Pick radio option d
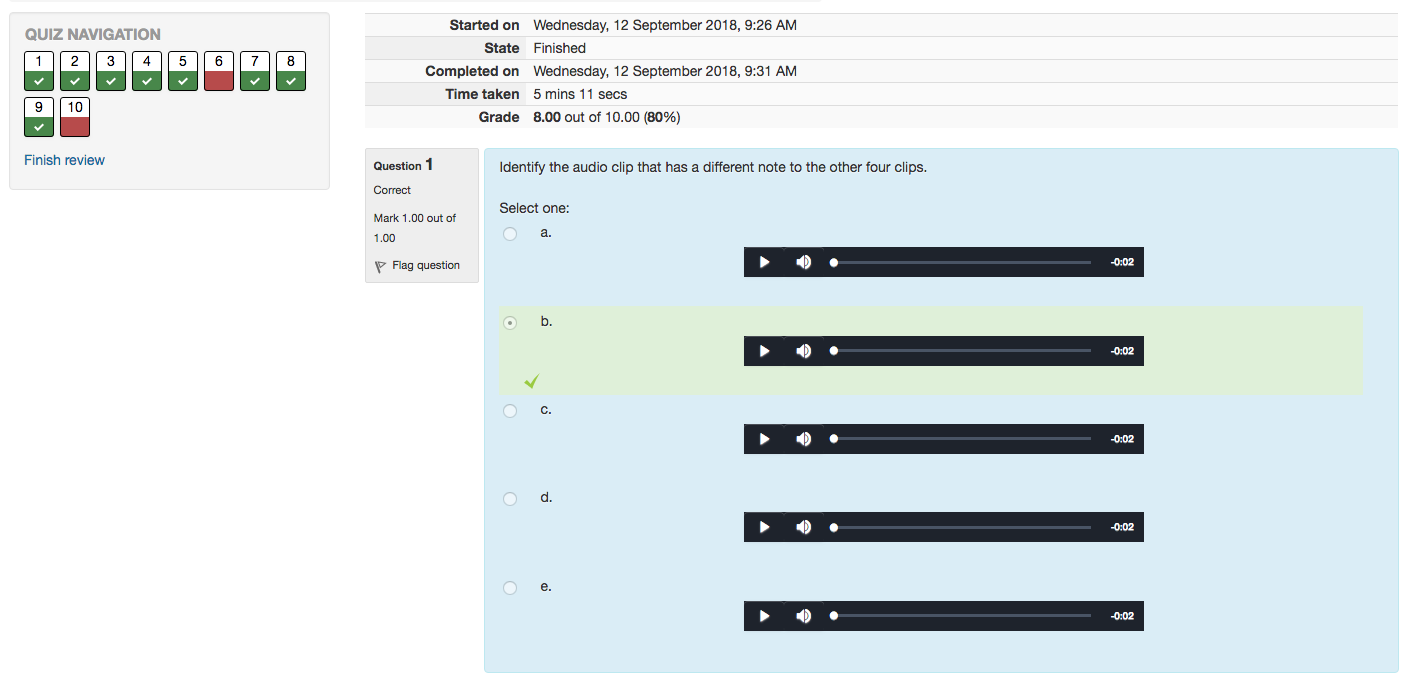Image resolution: width=1406 pixels, height=687 pixels. 510,499
